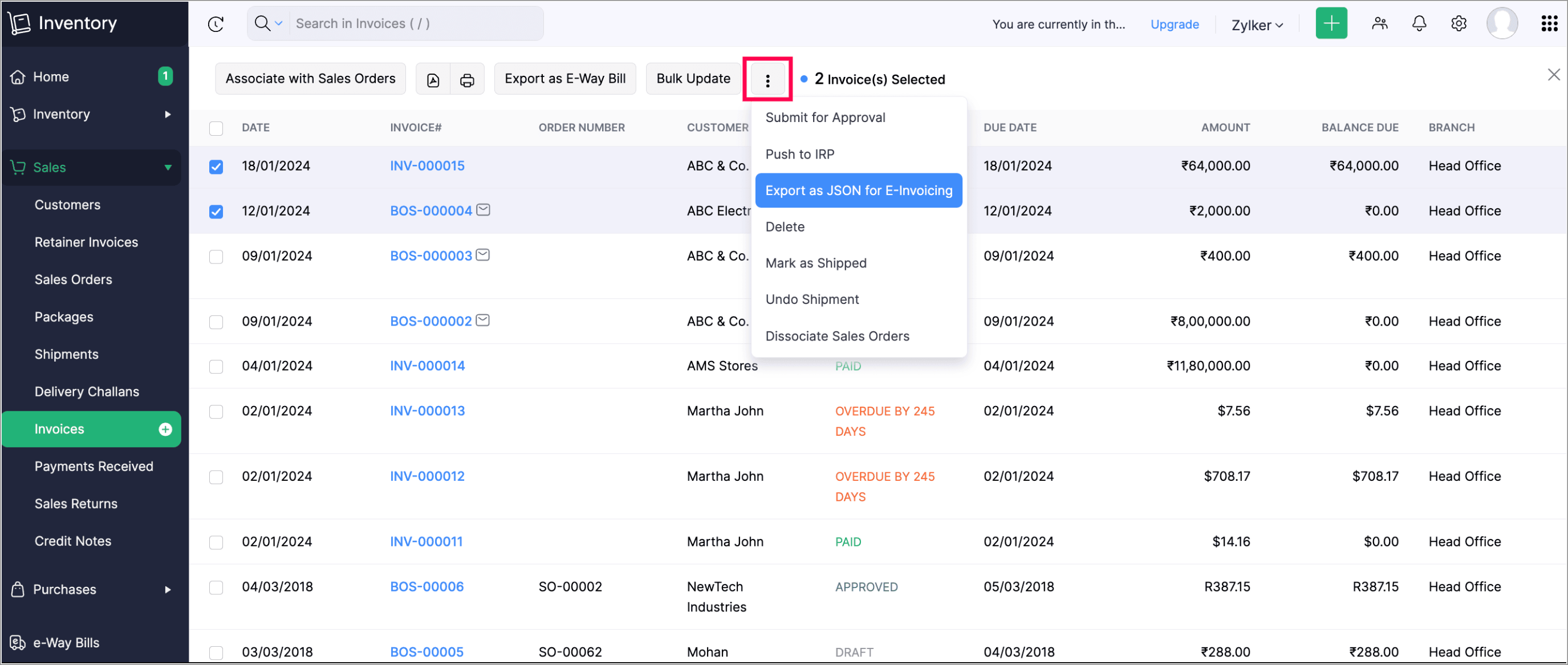Screen dimensions: 1568x665
Task: Click the Upgrade link
Action: pyautogui.click(x=1174, y=25)
